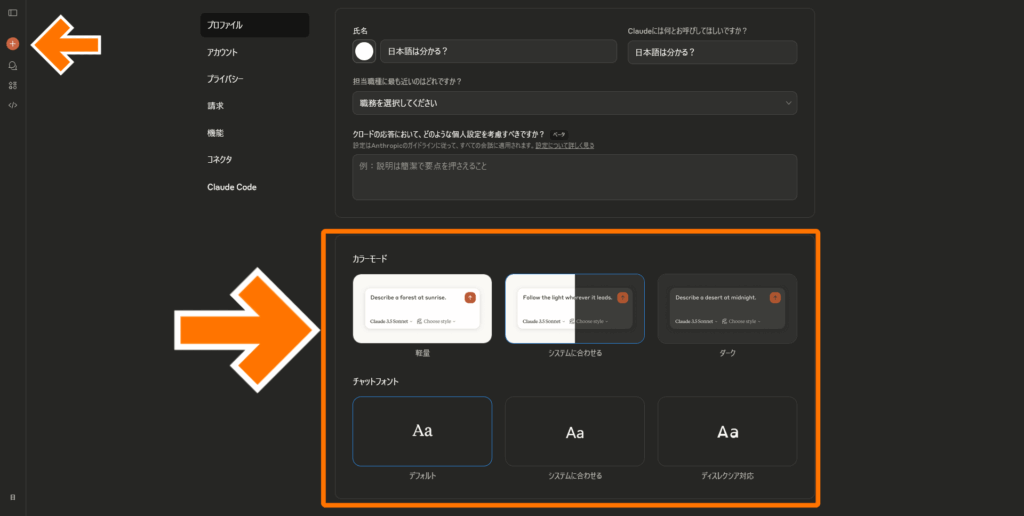This screenshot has width=1024, height=516.
Task: Click the ベータ badge
Action: click(559, 135)
